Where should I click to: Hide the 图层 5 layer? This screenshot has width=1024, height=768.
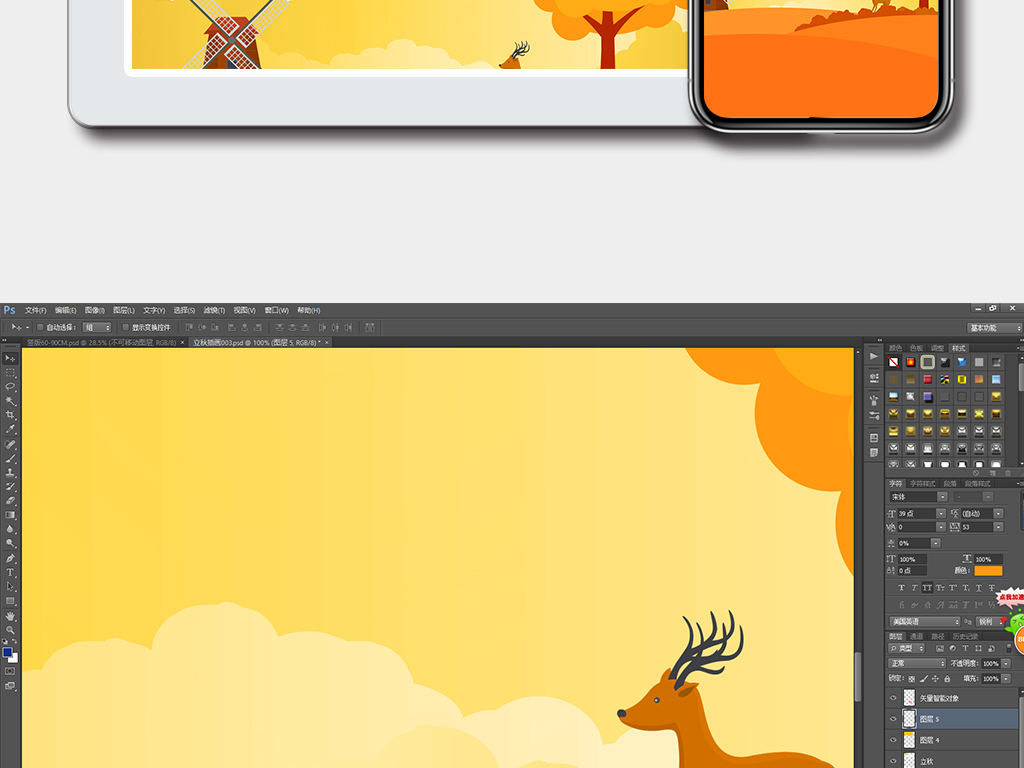pos(893,719)
